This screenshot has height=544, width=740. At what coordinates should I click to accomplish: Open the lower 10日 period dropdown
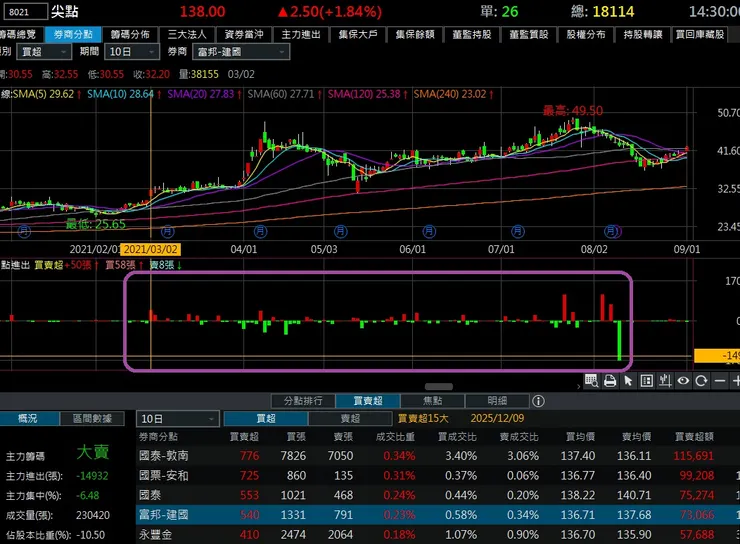pyautogui.click(x=178, y=418)
